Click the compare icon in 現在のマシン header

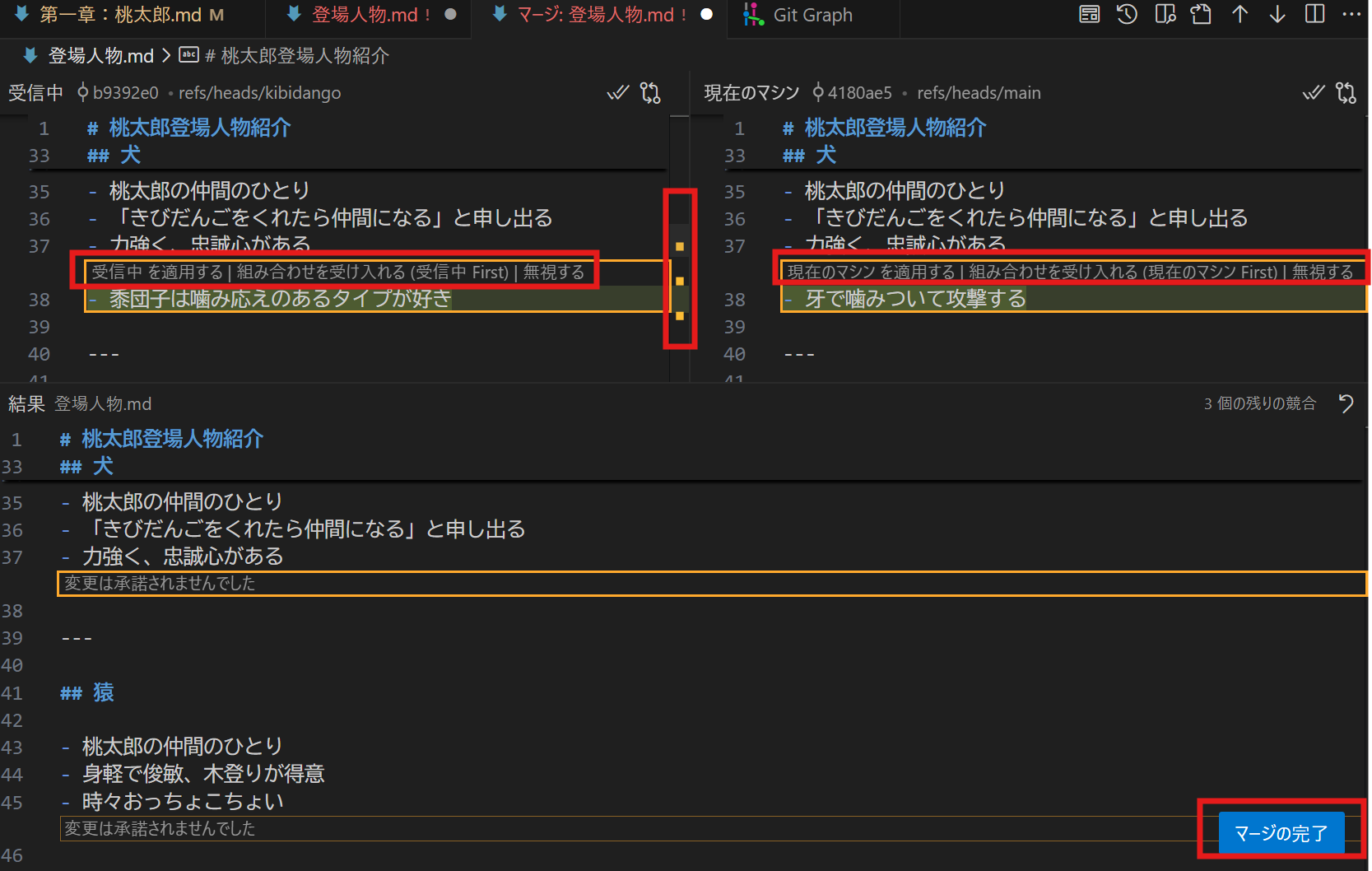[x=1346, y=93]
